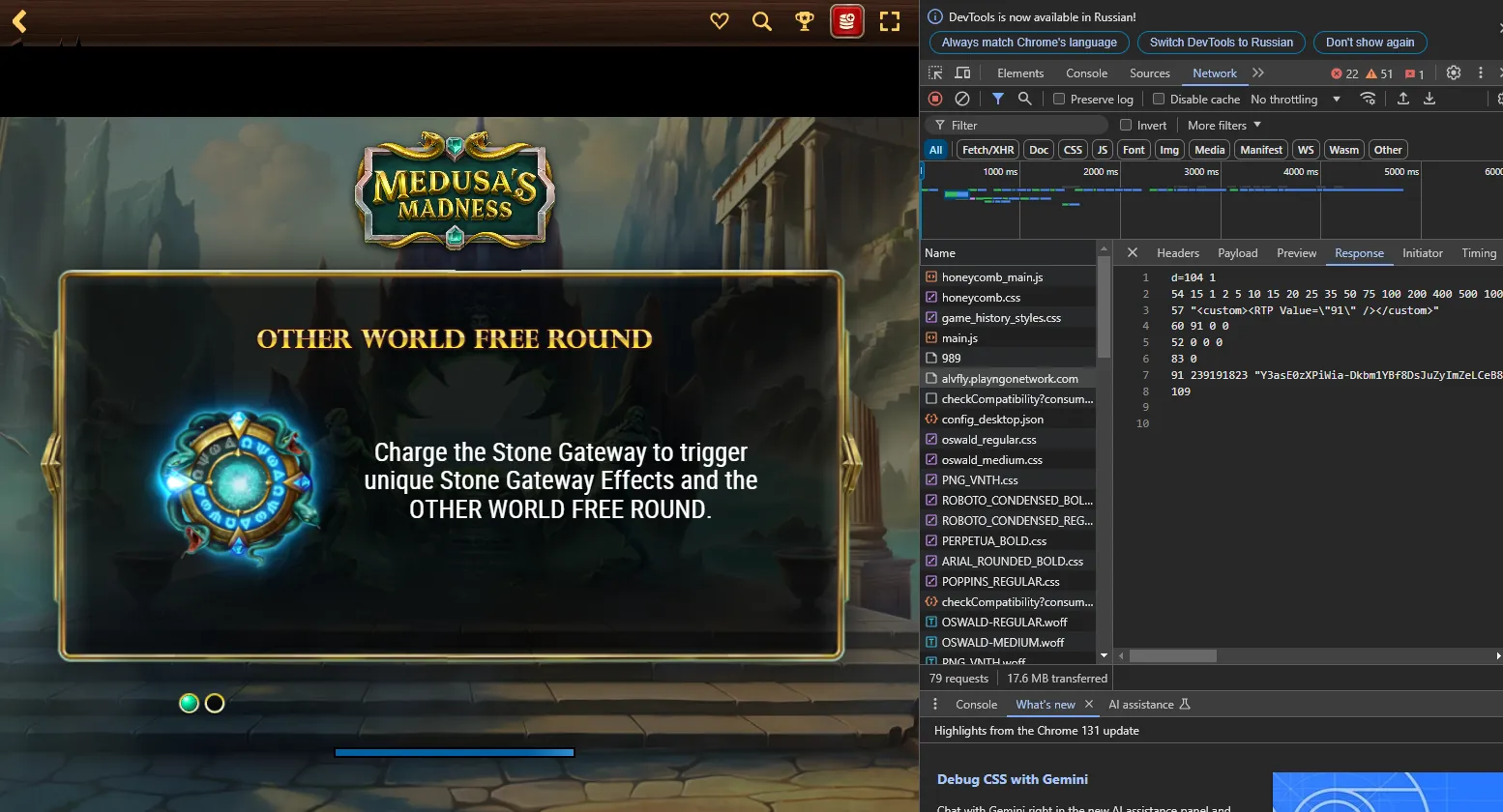The height and width of the screenshot is (812, 1503).
Task: Show the 51 warnings counter
Action: pyautogui.click(x=1379, y=73)
